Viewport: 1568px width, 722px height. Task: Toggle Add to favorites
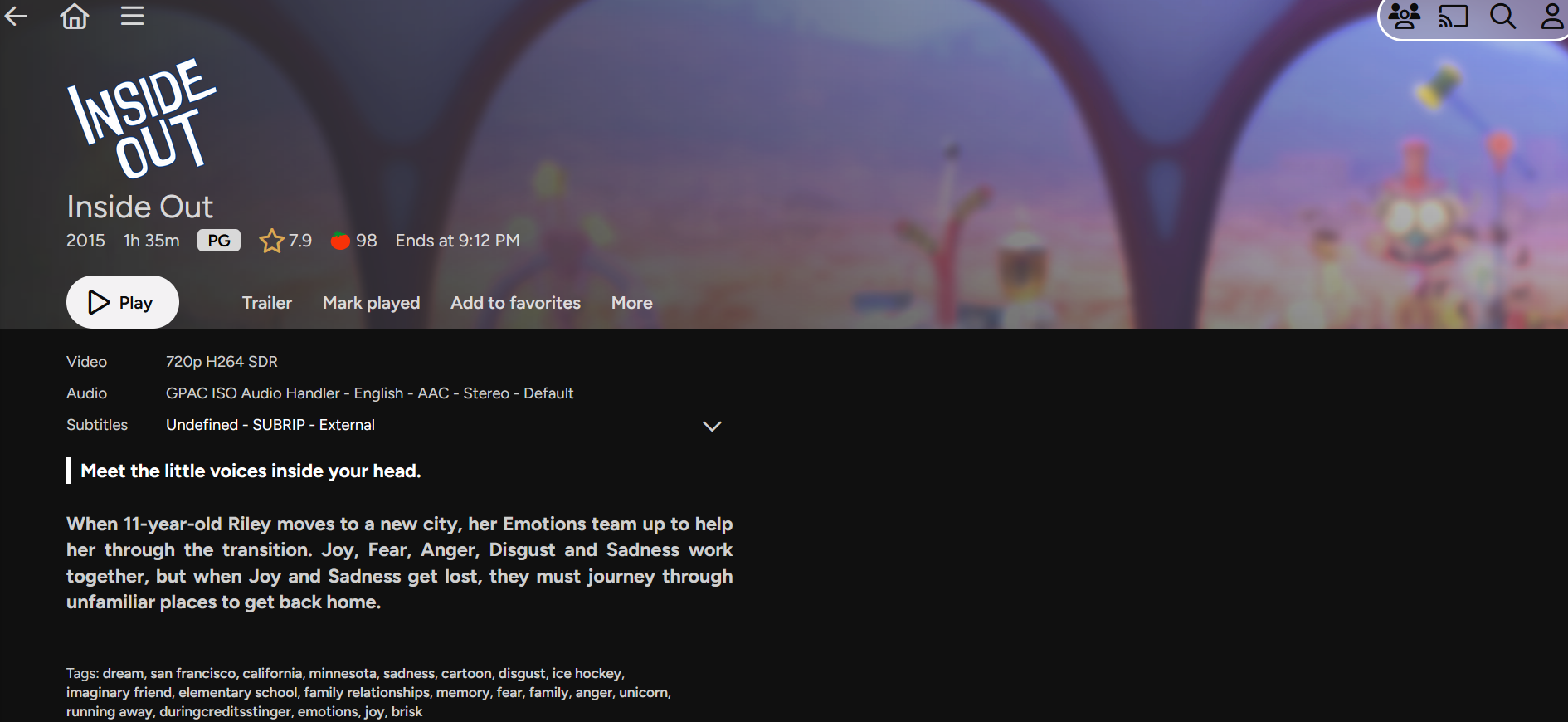pyautogui.click(x=516, y=303)
